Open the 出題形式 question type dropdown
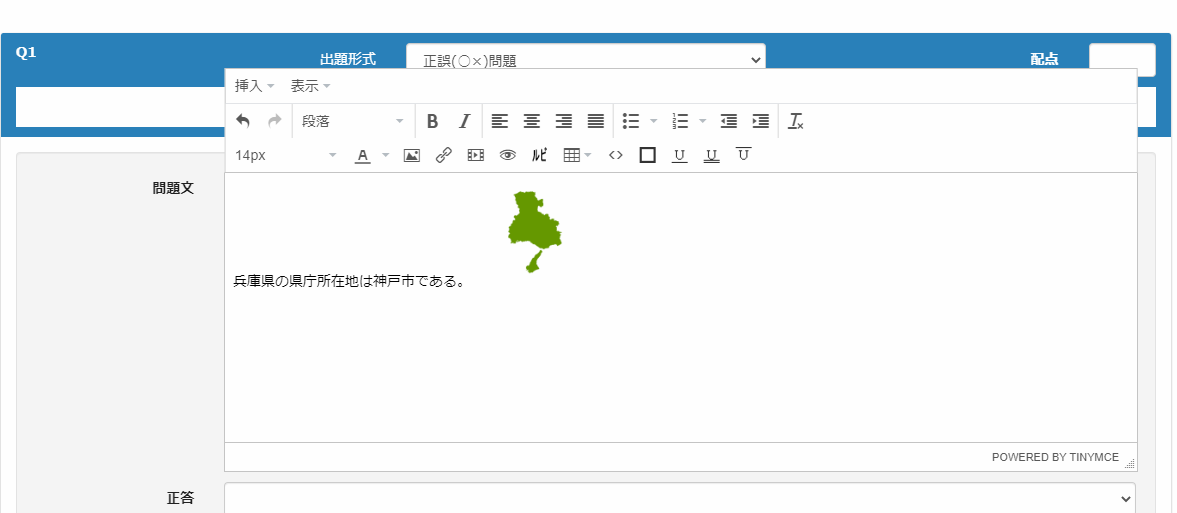This screenshot has height=513, width=1177. click(x=585, y=60)
